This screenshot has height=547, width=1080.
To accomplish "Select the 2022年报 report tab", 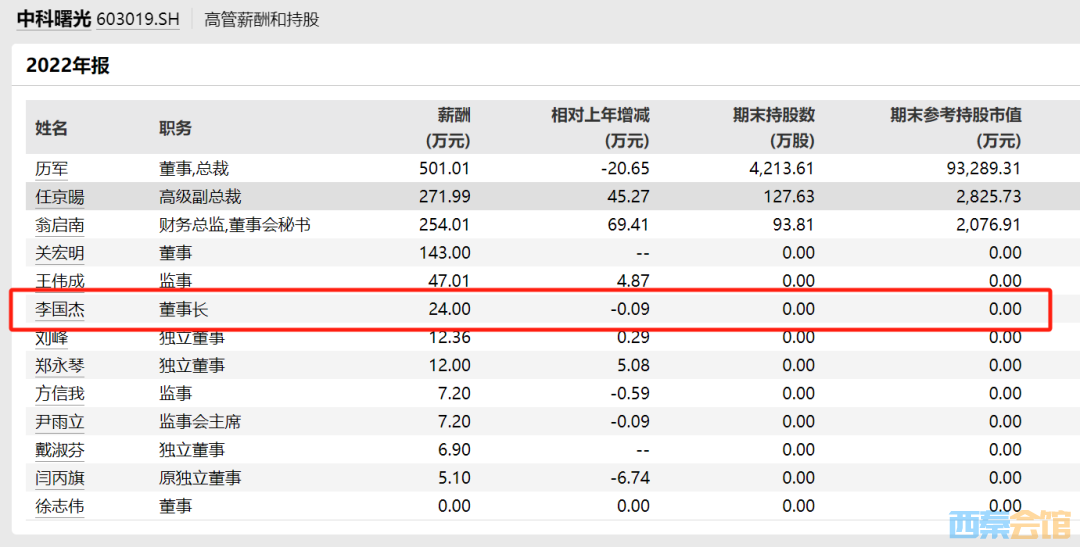I will (x=68, y=66).
